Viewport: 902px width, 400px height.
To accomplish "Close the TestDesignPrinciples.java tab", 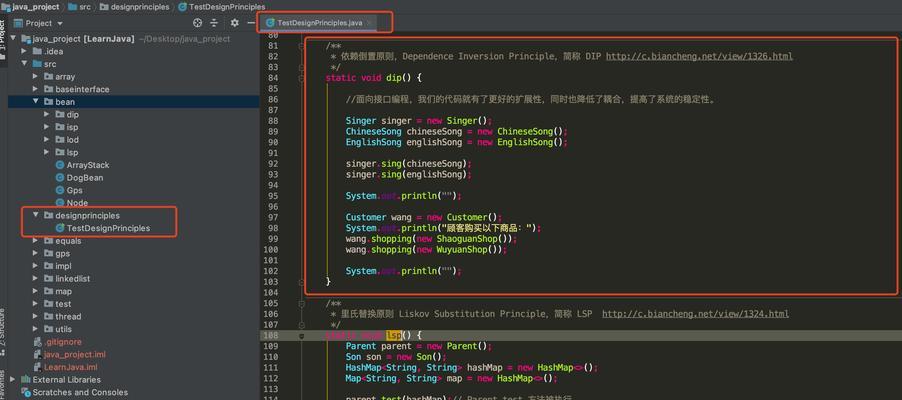I will click(370, 23).
